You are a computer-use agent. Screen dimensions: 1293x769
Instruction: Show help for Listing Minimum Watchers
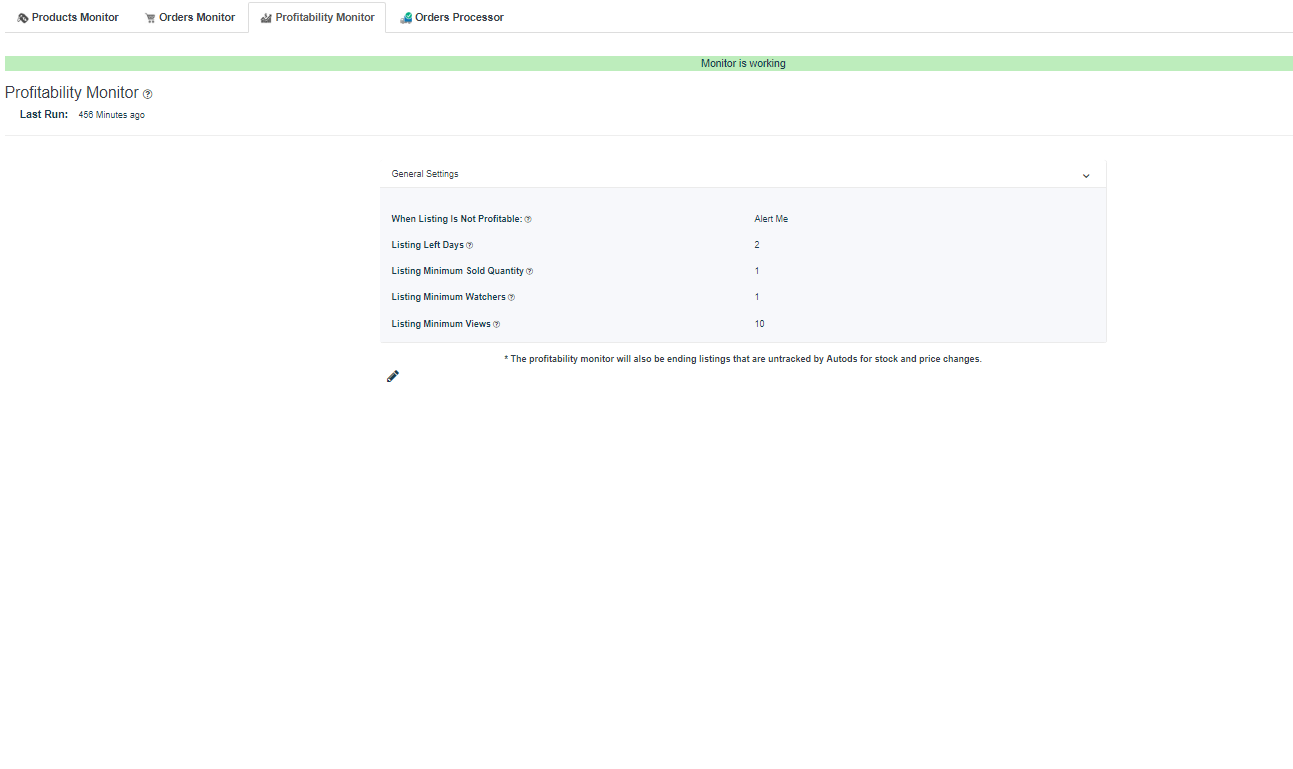pyautogui.click(x=512, y=297)
